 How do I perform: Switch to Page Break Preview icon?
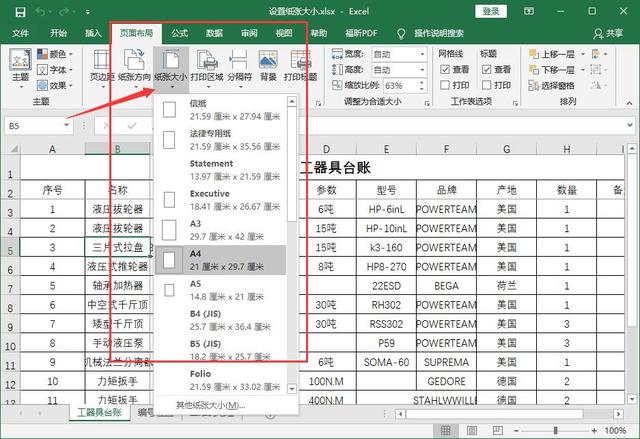point(498,430)
